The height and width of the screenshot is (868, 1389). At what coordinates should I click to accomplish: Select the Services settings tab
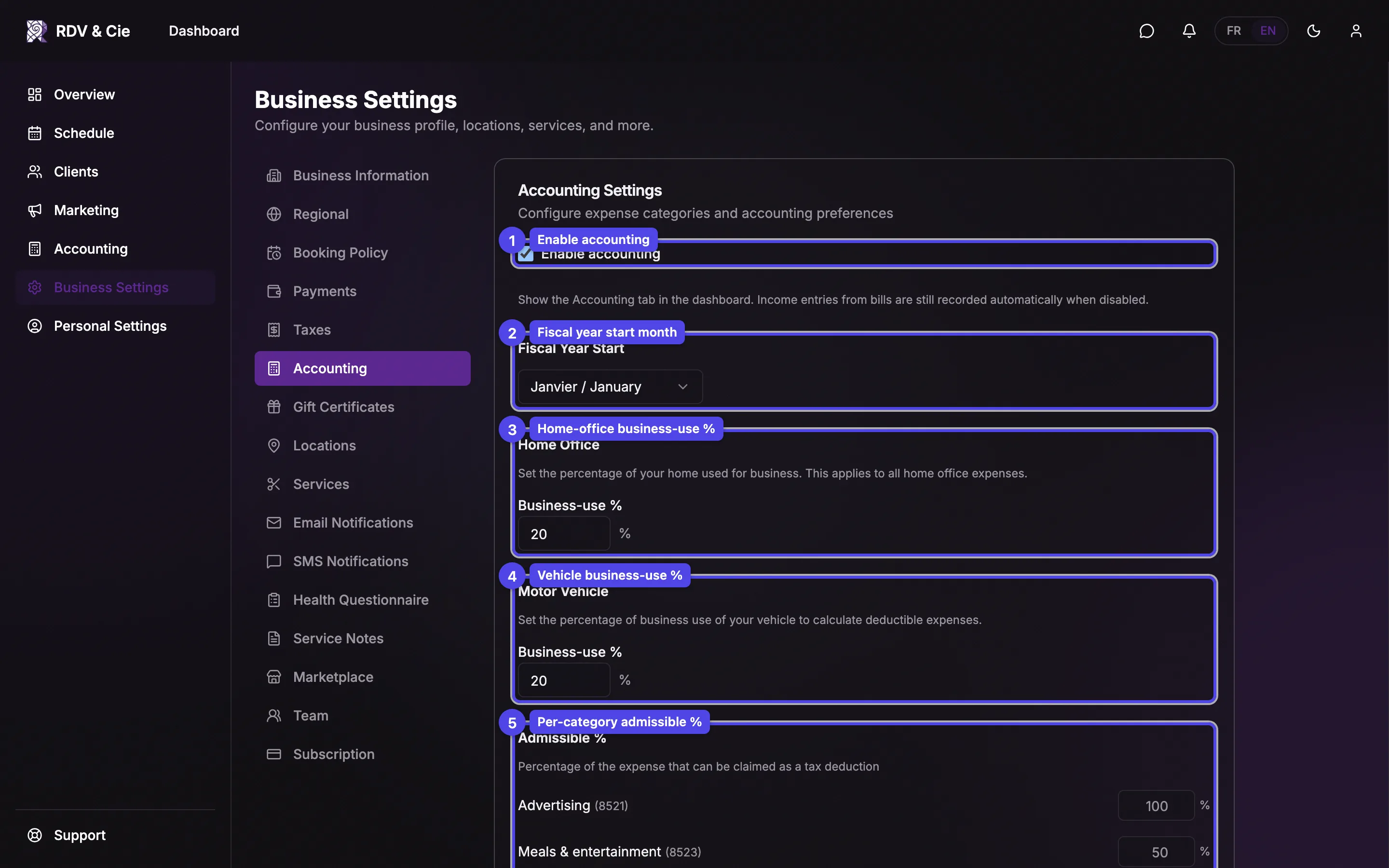click(362, 484)
